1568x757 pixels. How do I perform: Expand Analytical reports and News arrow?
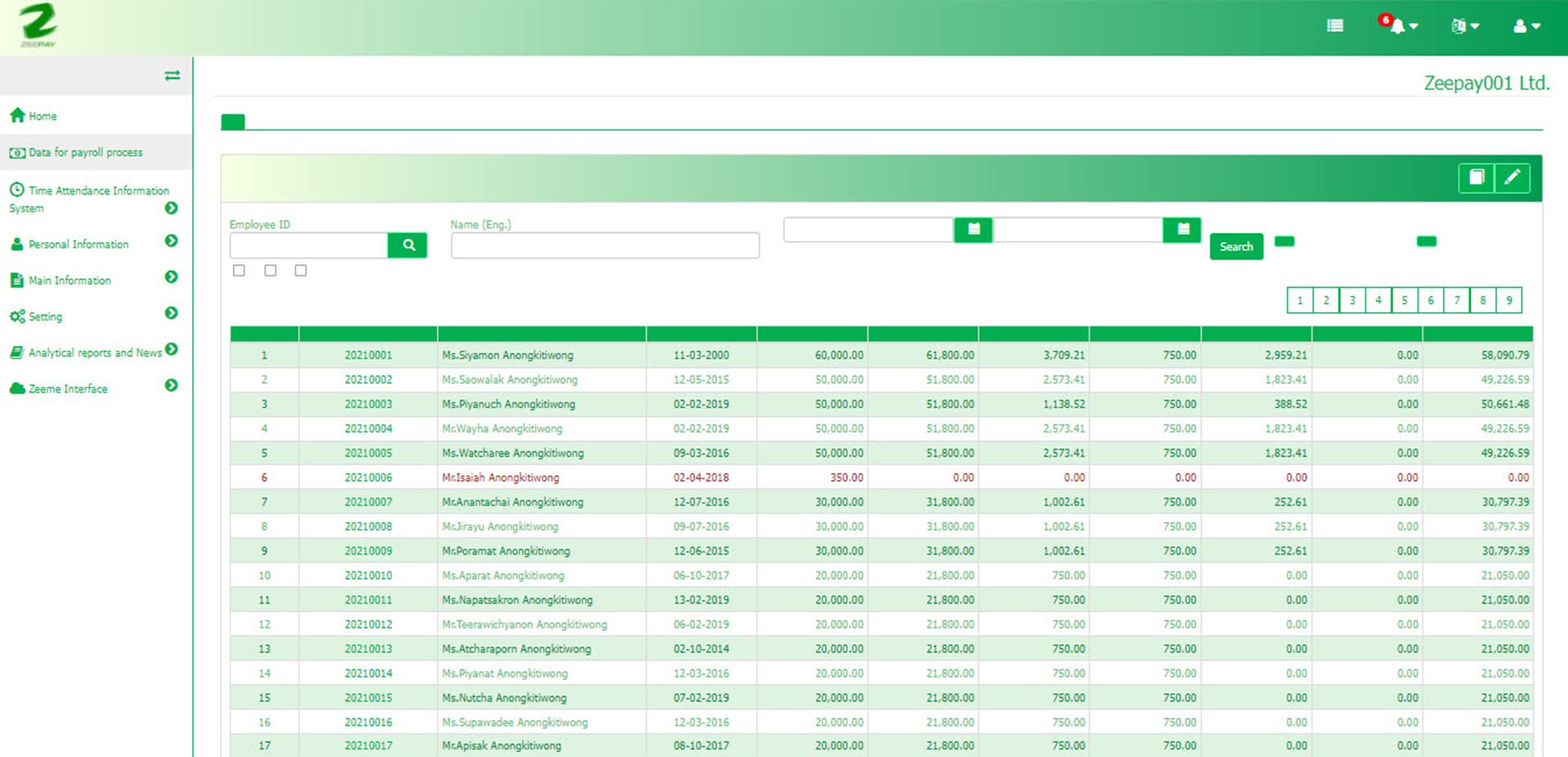(x=171, y=349)
